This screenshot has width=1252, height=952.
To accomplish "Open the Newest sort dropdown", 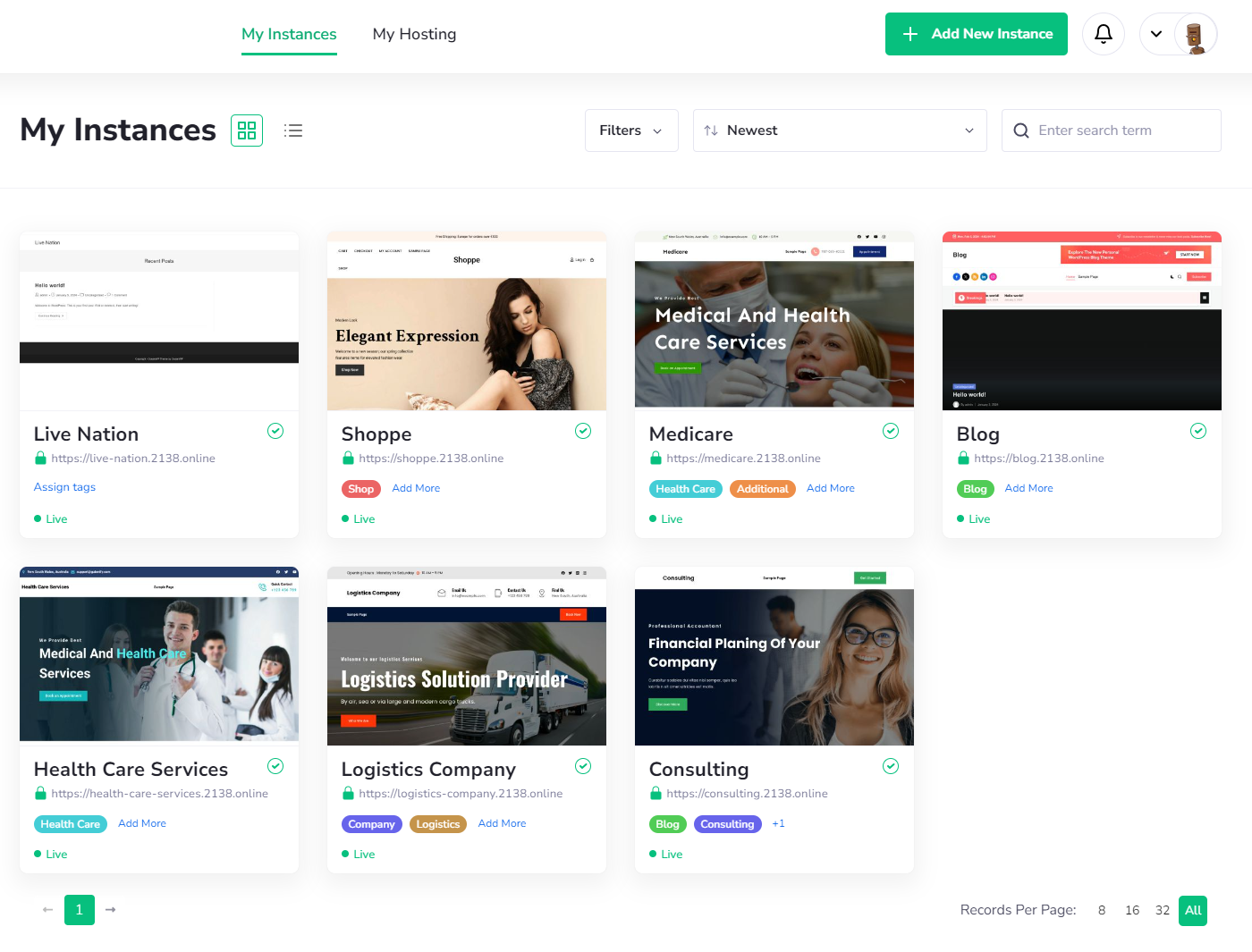I will tap(839, 131).
